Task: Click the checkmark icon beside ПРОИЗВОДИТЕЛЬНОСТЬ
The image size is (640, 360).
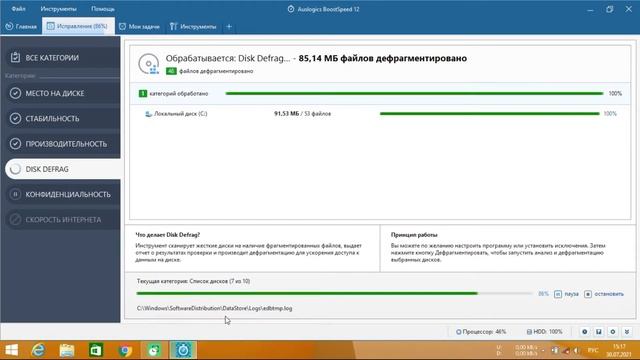Action: coord(15,144)
